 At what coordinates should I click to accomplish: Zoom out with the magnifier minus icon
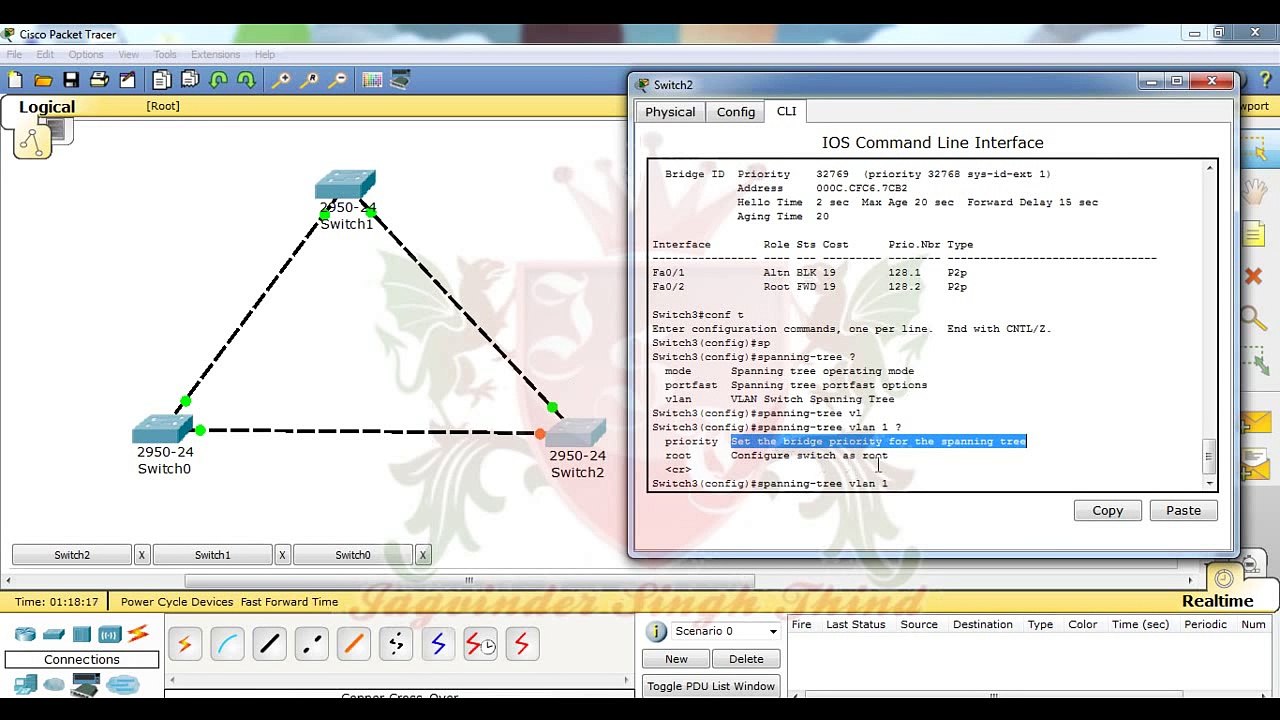pyautogui.click(x=337, y=80)
